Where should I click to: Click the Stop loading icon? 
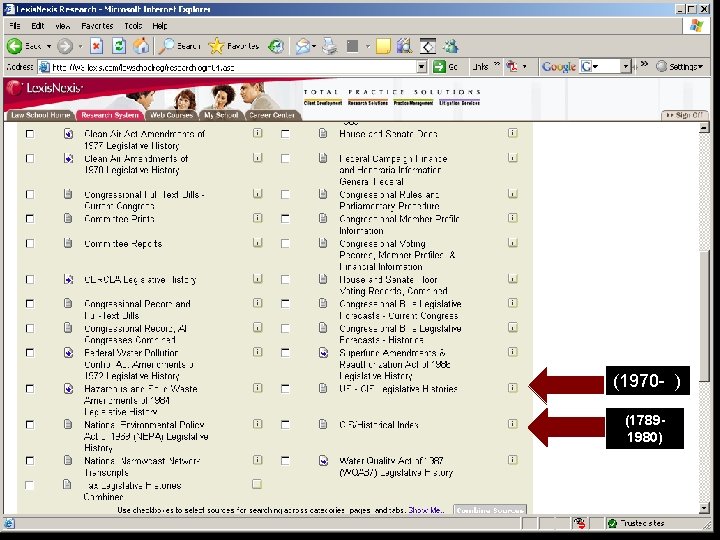click(96, 46)
